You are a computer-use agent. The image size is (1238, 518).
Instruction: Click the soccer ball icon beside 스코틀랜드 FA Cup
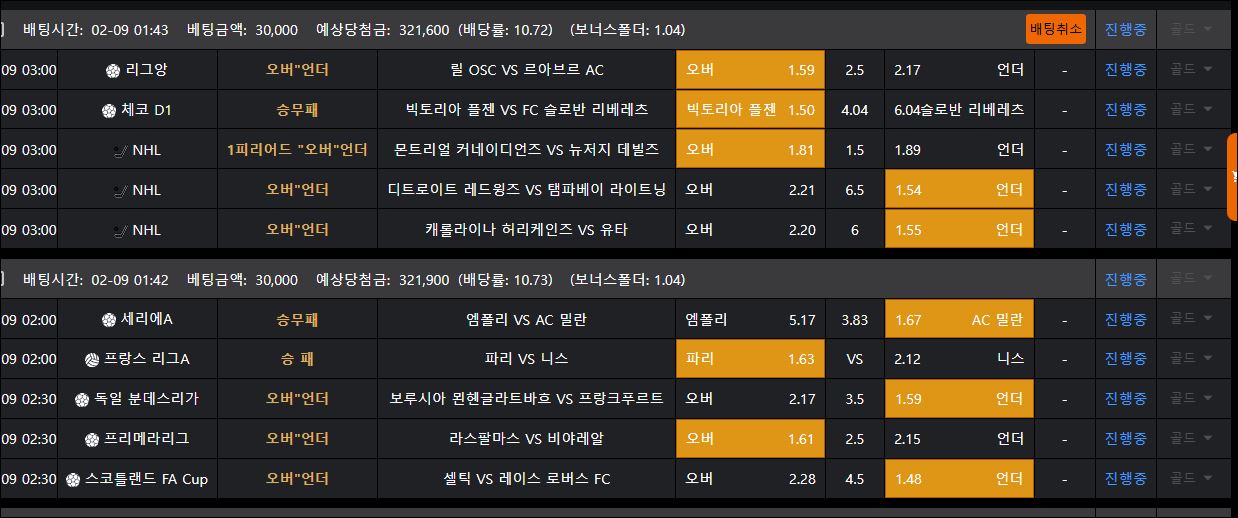tap(73, 479)
